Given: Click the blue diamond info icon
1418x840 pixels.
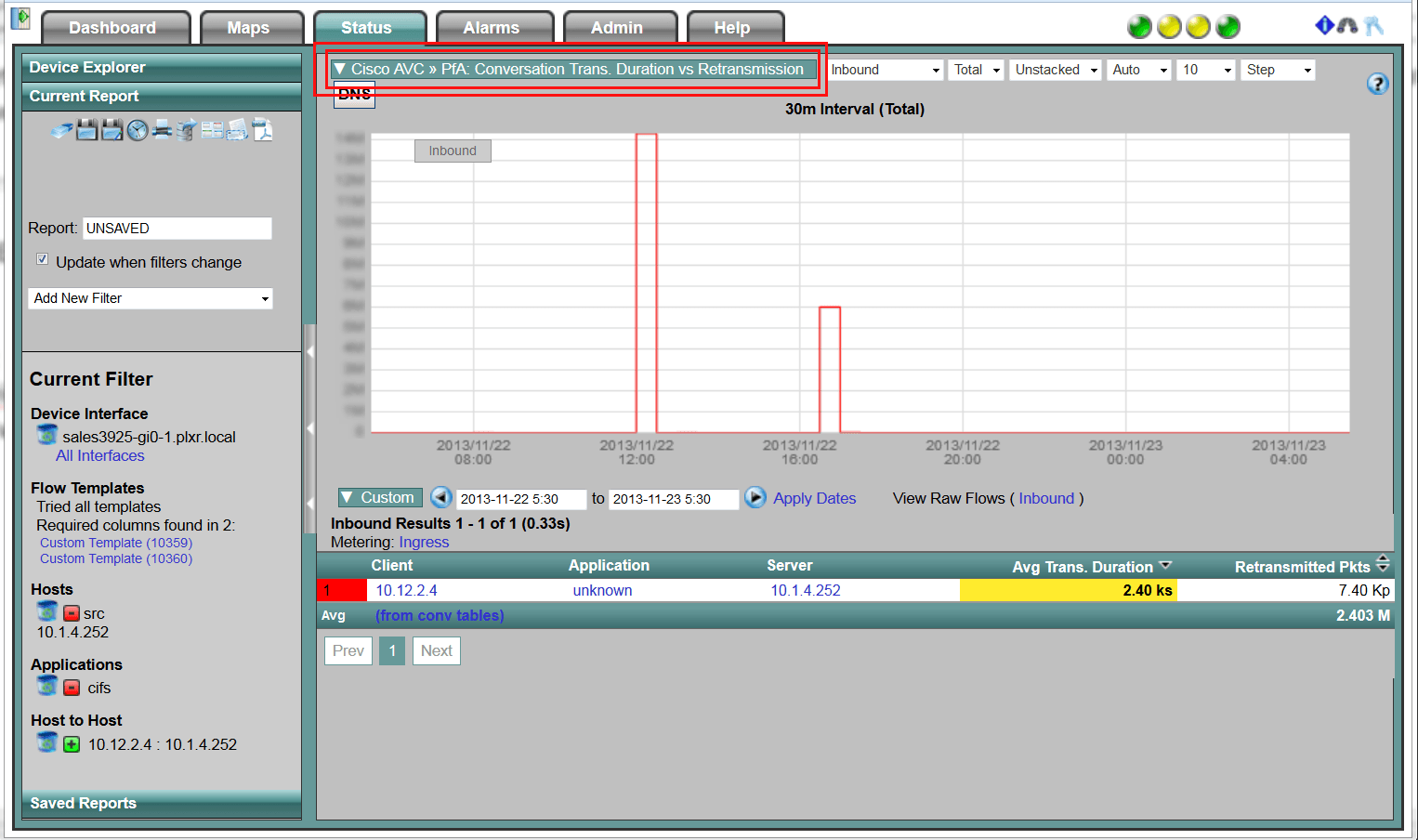Looking at the screenshot, I should coord(1324,25).
